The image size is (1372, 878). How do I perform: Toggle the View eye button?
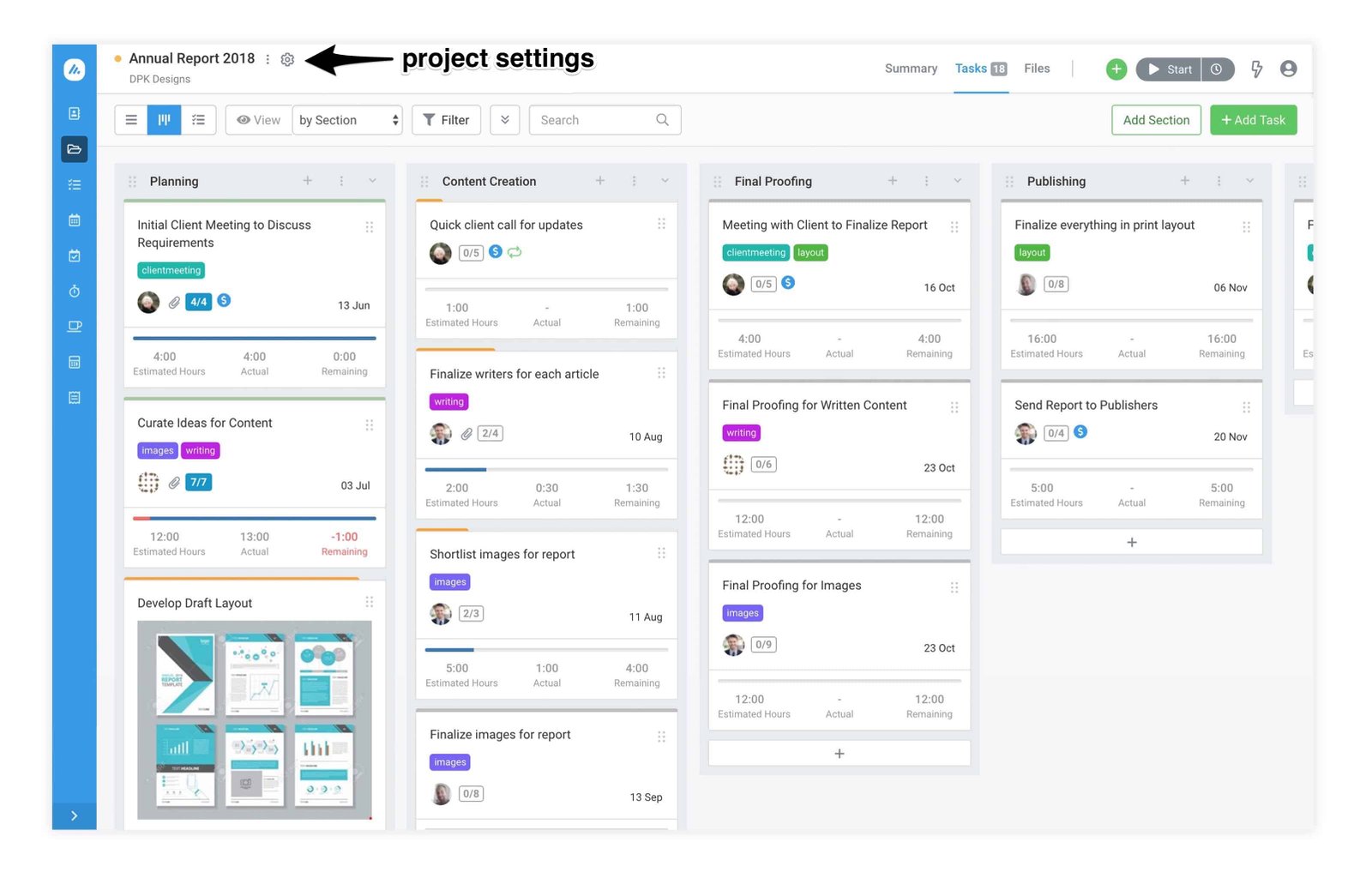[x=258, y=120]
